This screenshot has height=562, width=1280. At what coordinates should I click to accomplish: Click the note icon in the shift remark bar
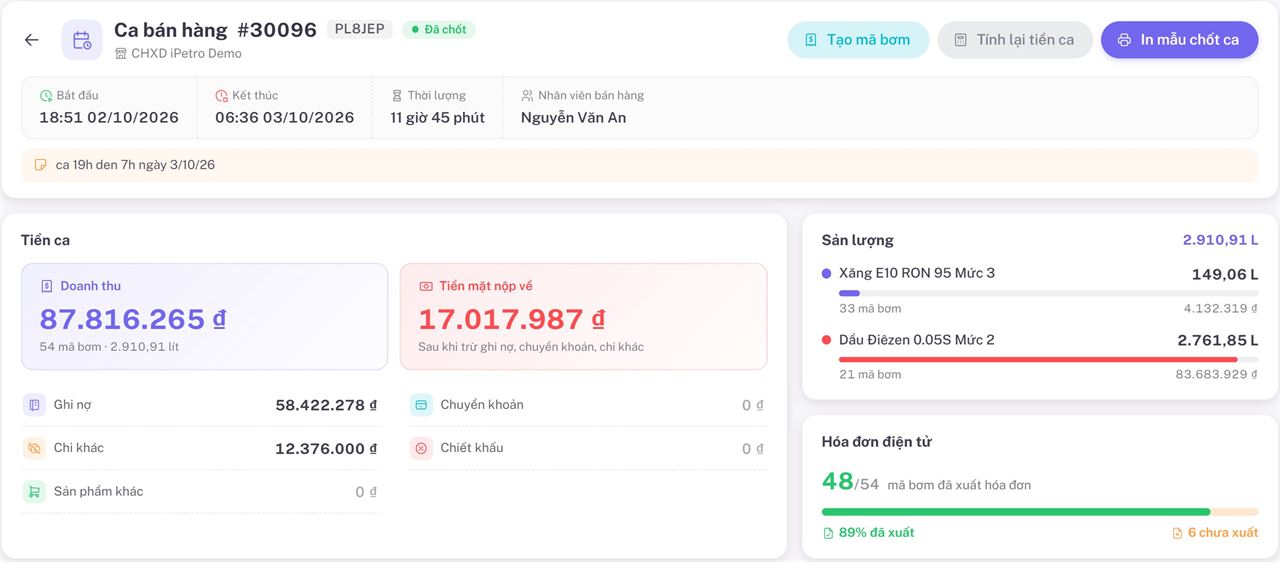pos(41,165)
